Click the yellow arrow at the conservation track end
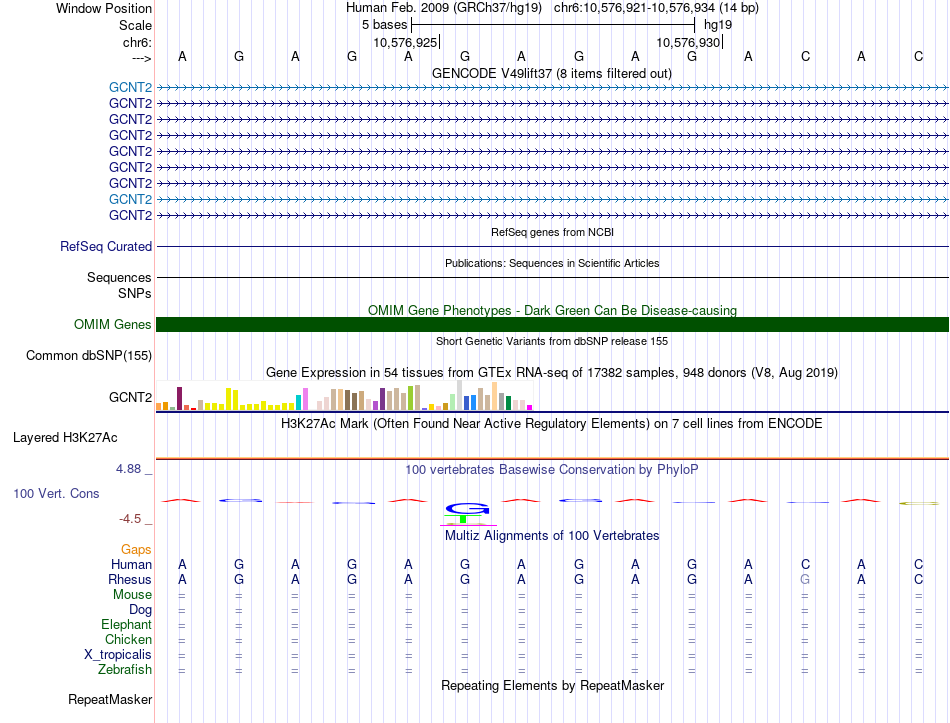This screenshot has height=723, width=950. click(x=918, y=503)
